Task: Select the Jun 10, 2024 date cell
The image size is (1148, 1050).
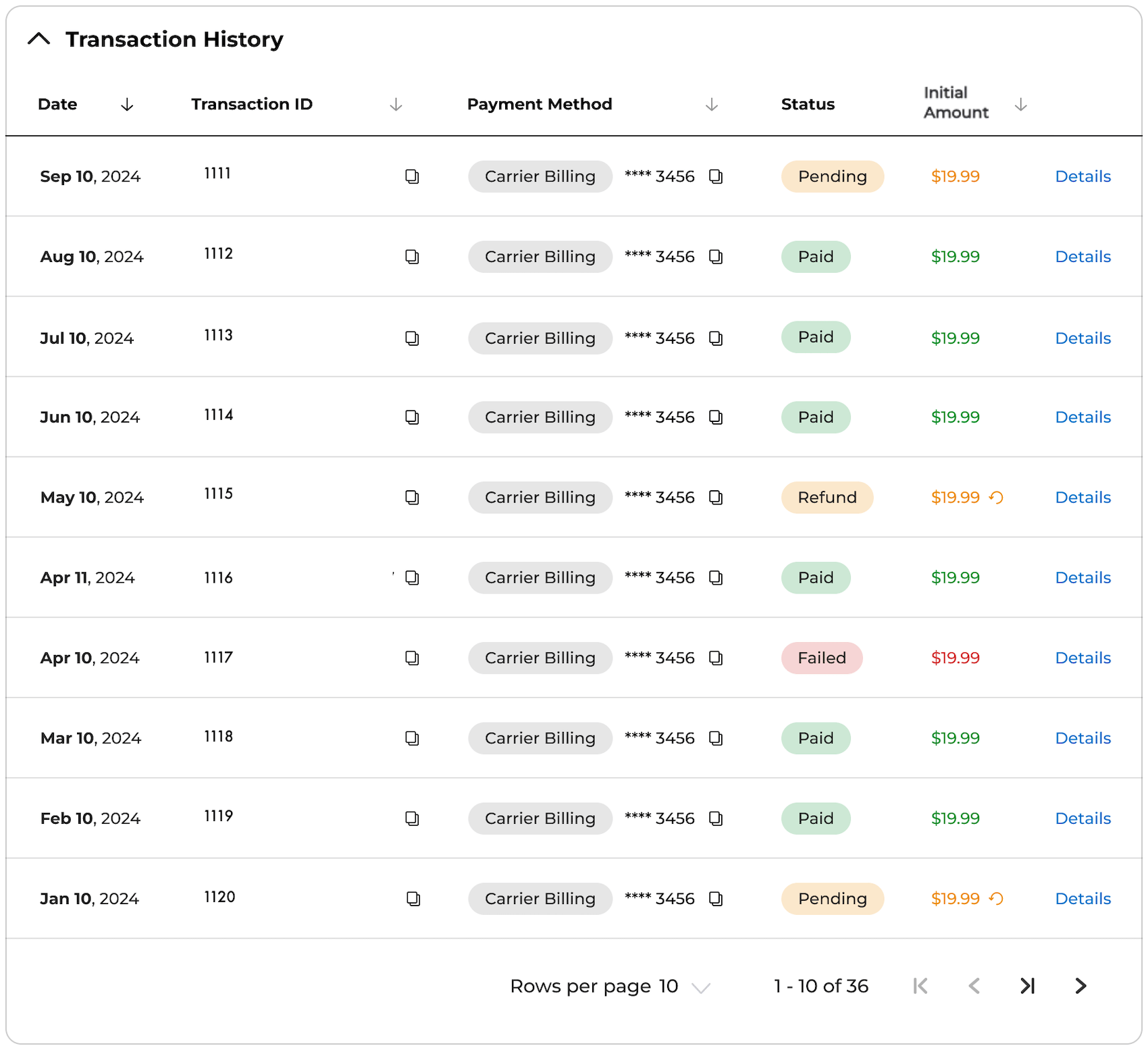Action: pos(90,417)
